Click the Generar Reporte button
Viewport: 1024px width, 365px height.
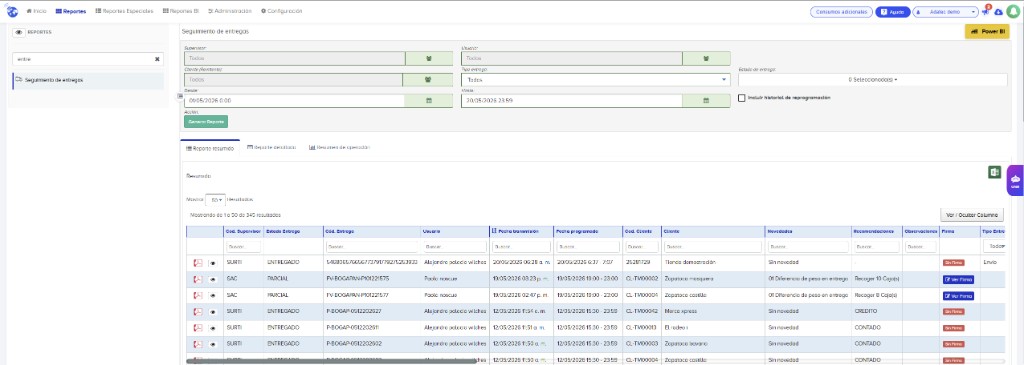[206, 121]
